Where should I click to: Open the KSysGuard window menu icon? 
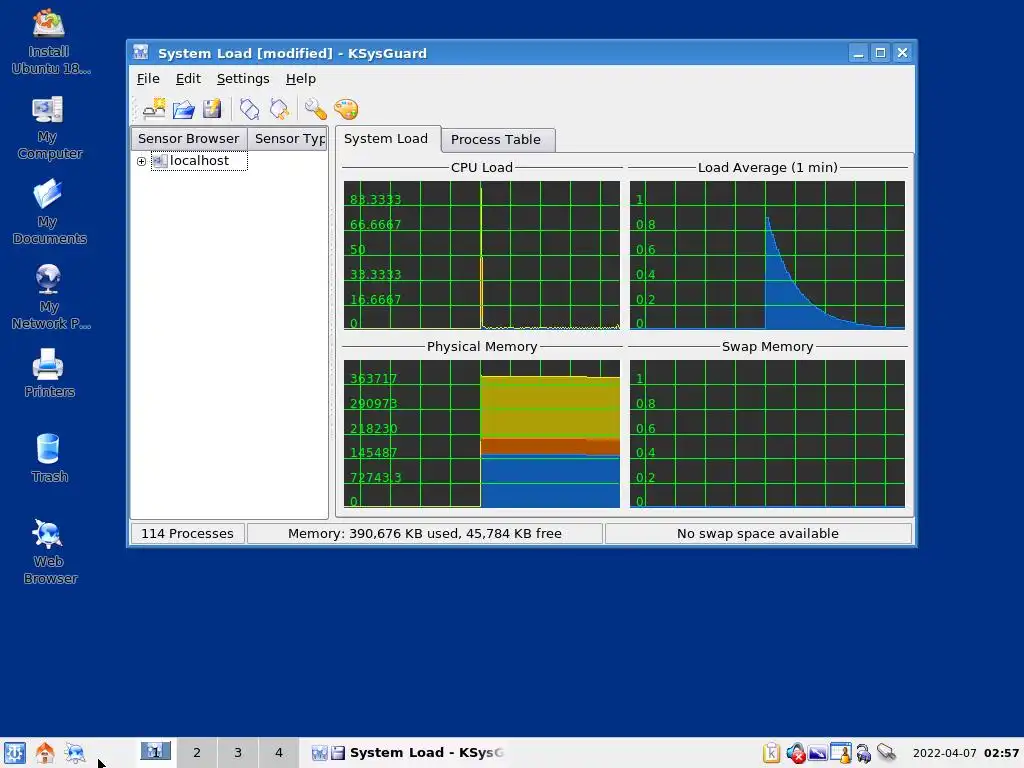[x=141, y=52]
